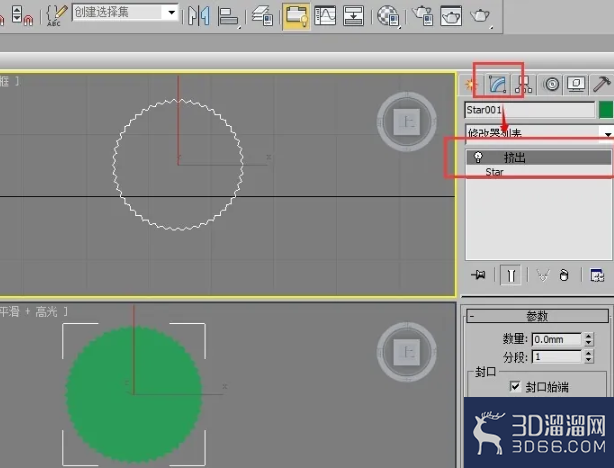This screenshot has height=468, width=614.
Task: Switch to the Hierarchy panel tab
Action: (524, 84)
